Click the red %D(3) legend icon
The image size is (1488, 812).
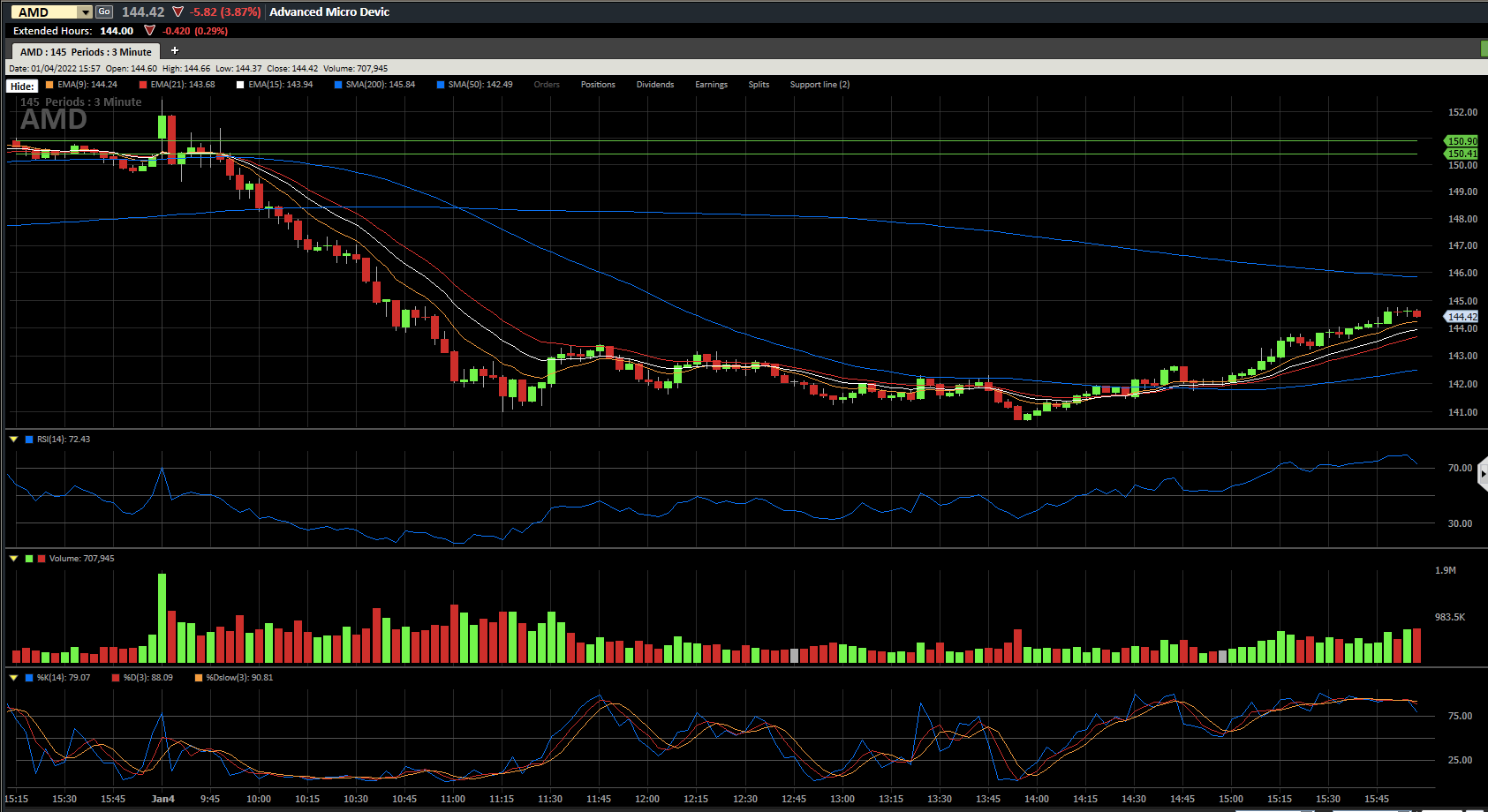116,678
